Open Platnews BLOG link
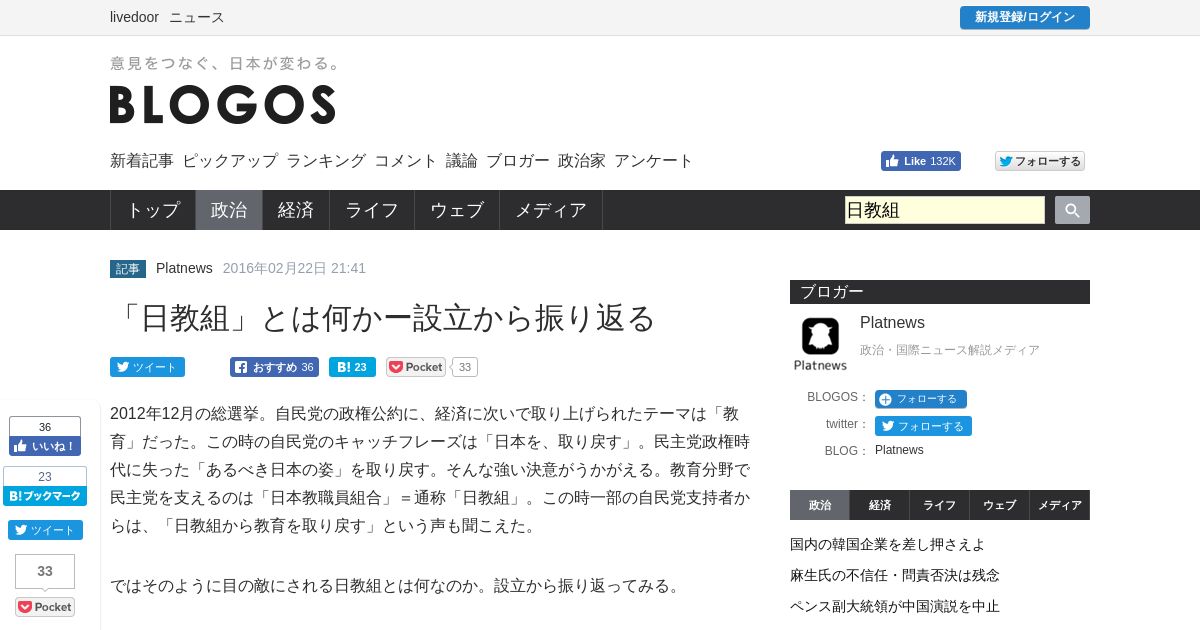This screenshot has width=1200, height=630. point(899,450)
